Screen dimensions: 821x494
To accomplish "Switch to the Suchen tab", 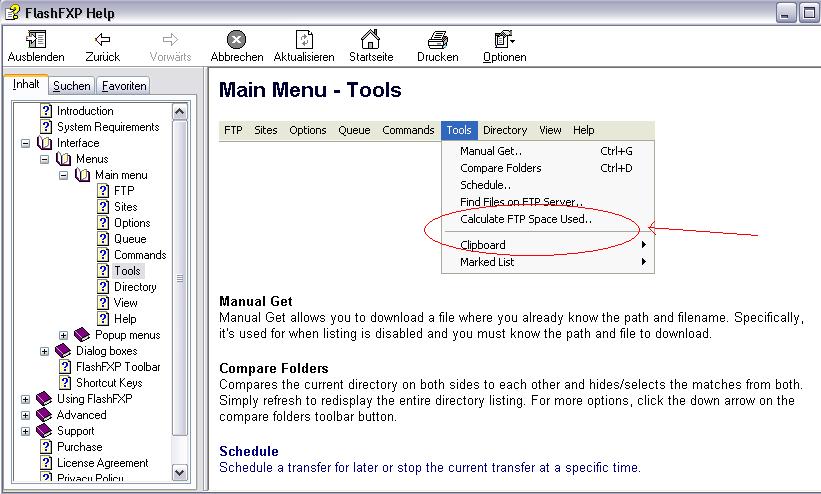I will [x=71, y=86].
